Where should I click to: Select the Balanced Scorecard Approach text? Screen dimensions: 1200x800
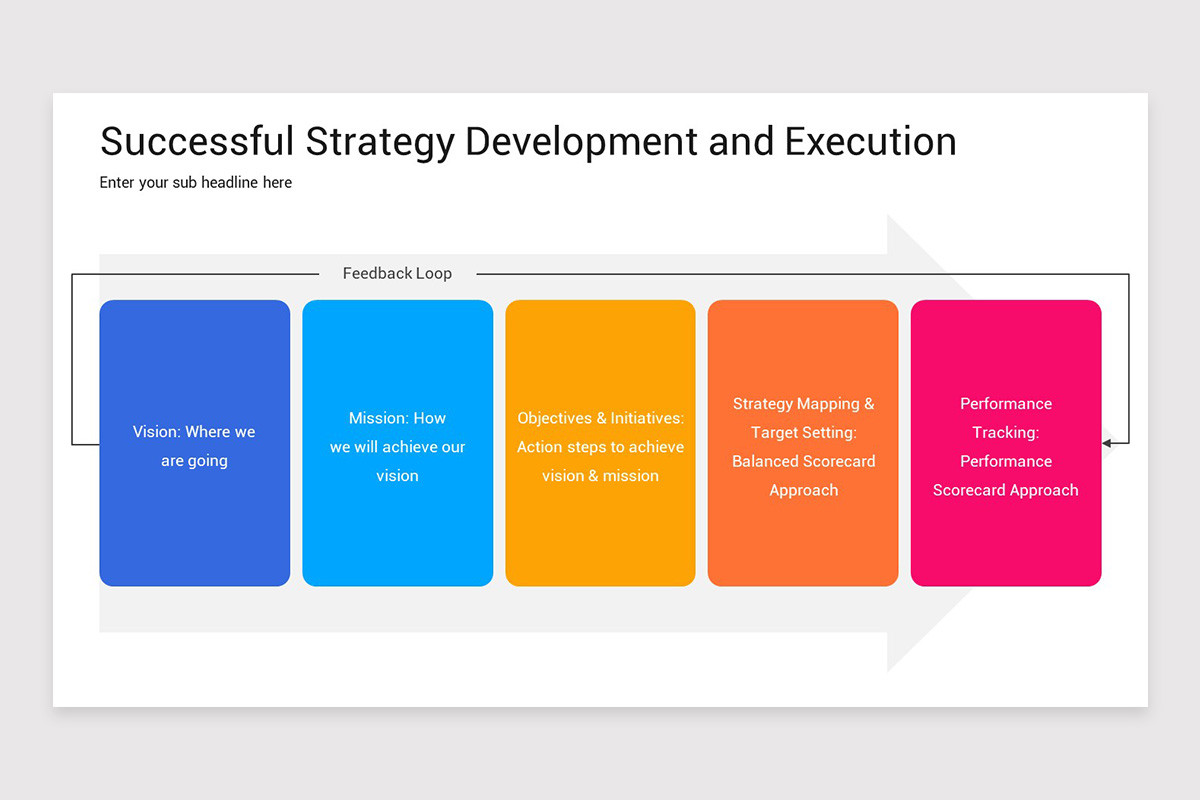803,475
